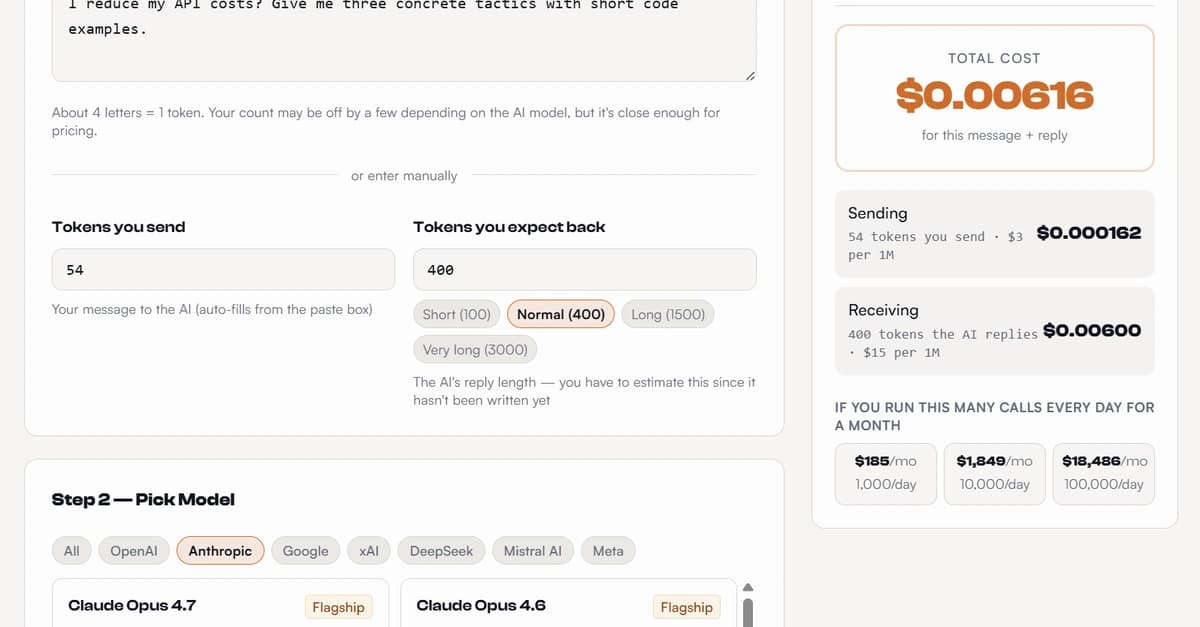Select the Claude Opus 4.7 model card
1200x627 pixels.
211,606
